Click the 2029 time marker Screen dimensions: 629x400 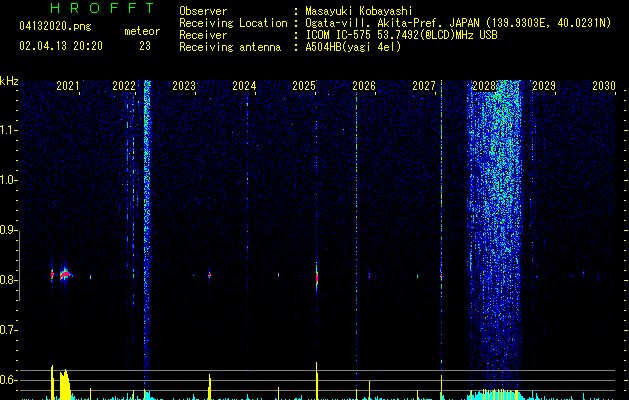[x=544, y=86]
